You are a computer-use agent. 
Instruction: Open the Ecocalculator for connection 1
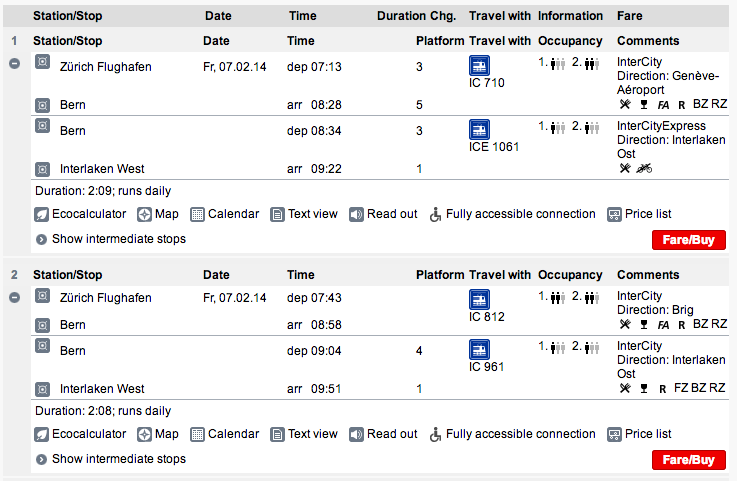[x=80, y=214]
